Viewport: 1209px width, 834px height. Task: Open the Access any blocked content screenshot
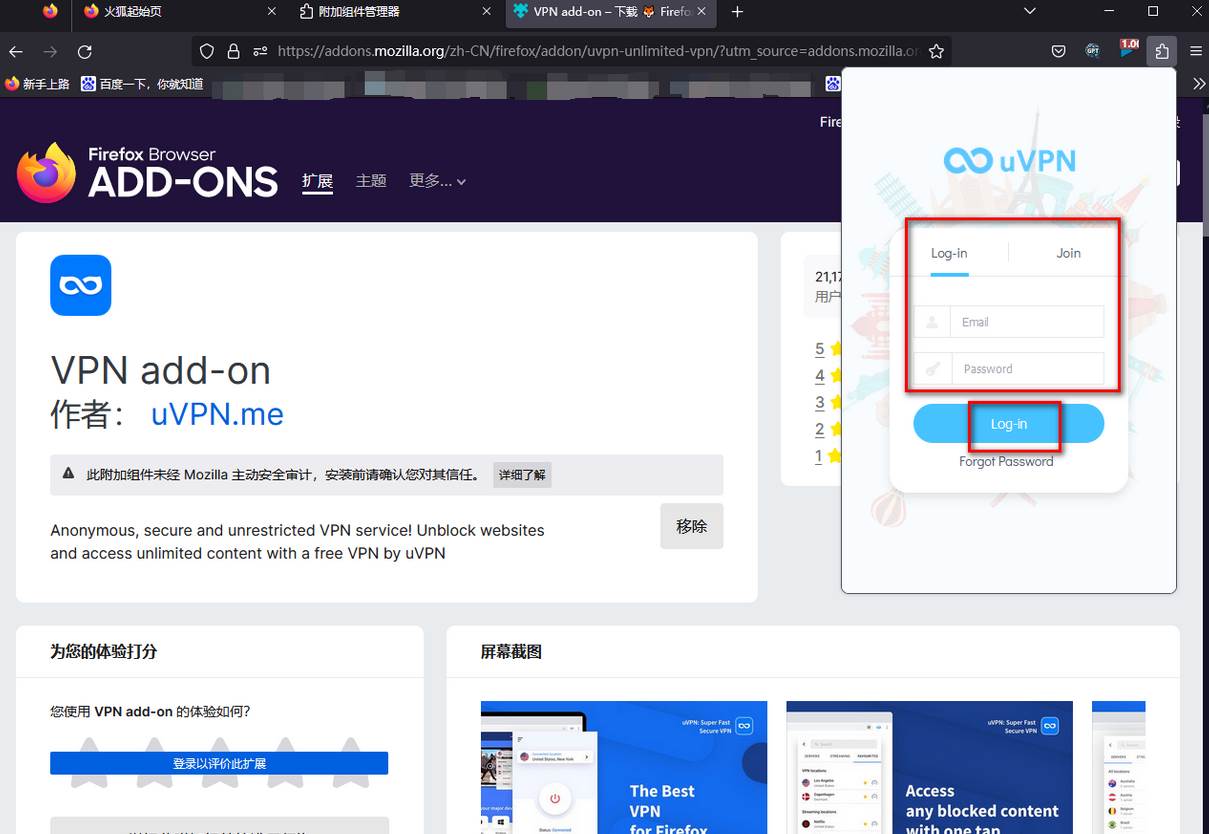coord(929,767)
